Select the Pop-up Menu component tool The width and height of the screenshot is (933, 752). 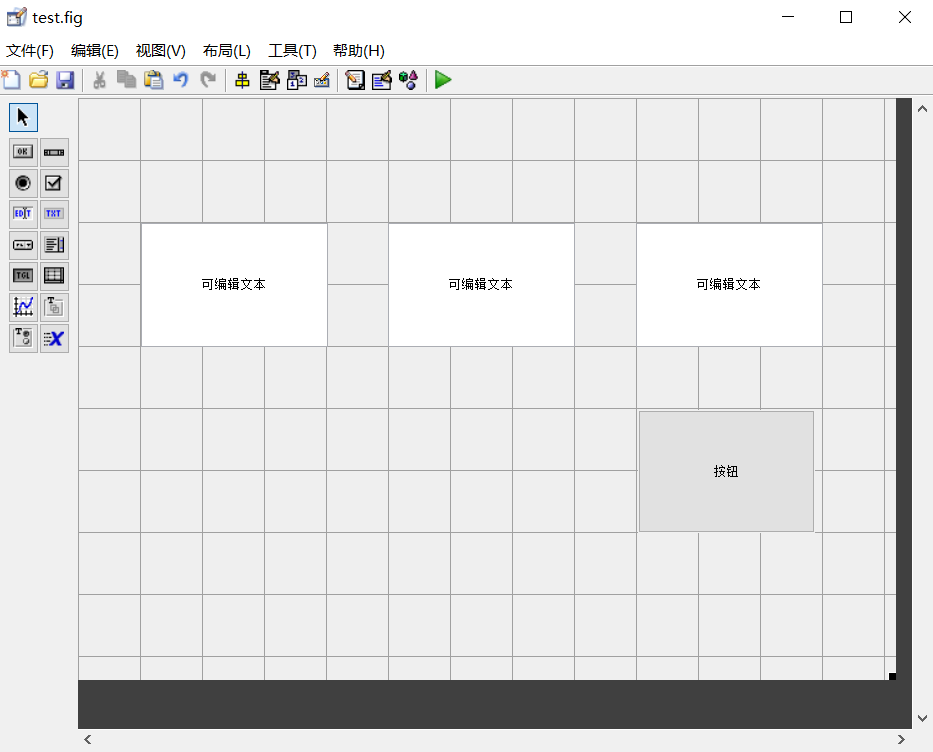pos(23,245)
